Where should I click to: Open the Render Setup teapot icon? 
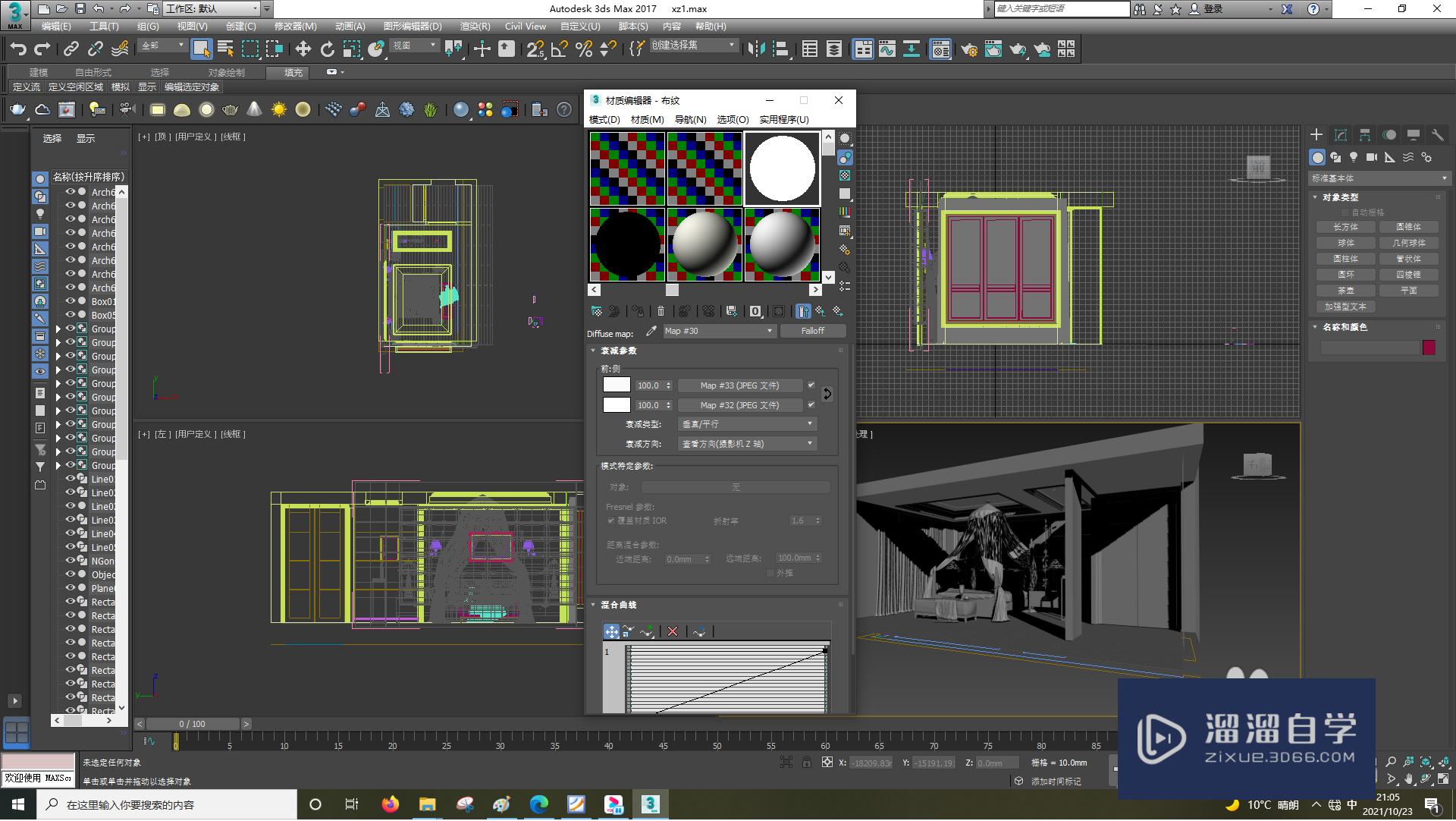click(969, 49)
